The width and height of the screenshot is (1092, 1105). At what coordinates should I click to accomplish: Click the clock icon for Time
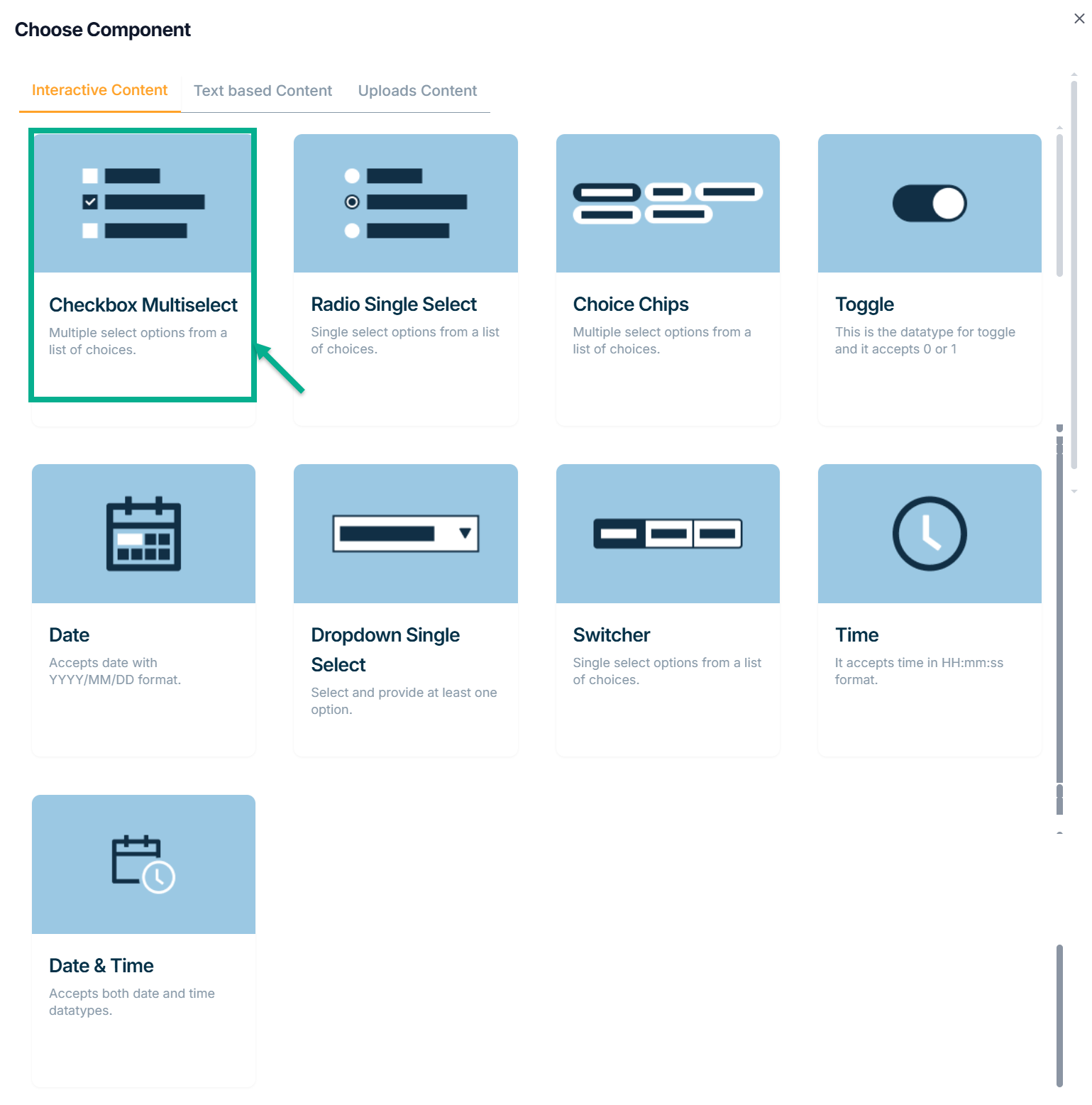[x=929, y=534]
